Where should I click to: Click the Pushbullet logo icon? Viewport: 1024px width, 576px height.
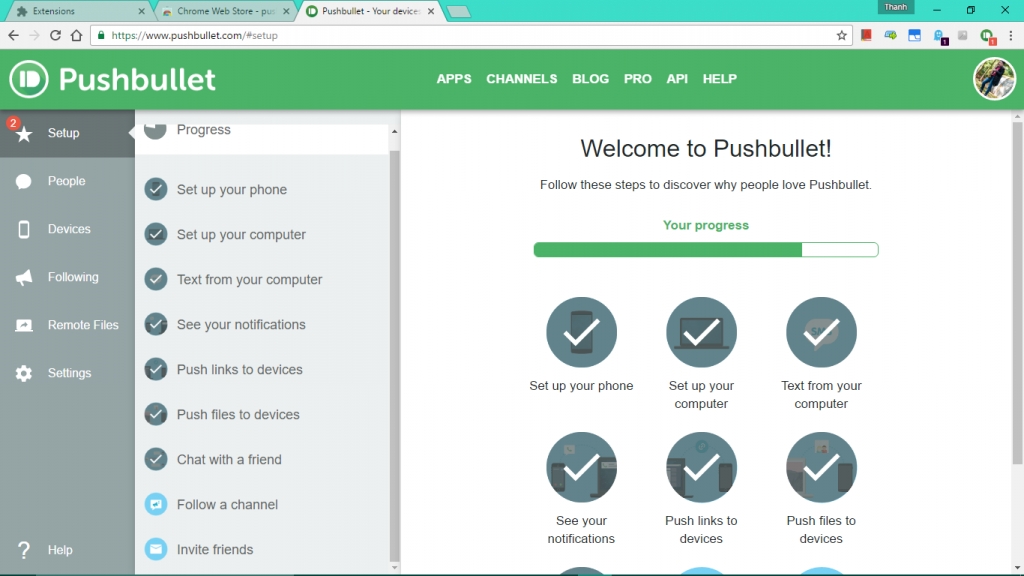click(x=29, y=79)
